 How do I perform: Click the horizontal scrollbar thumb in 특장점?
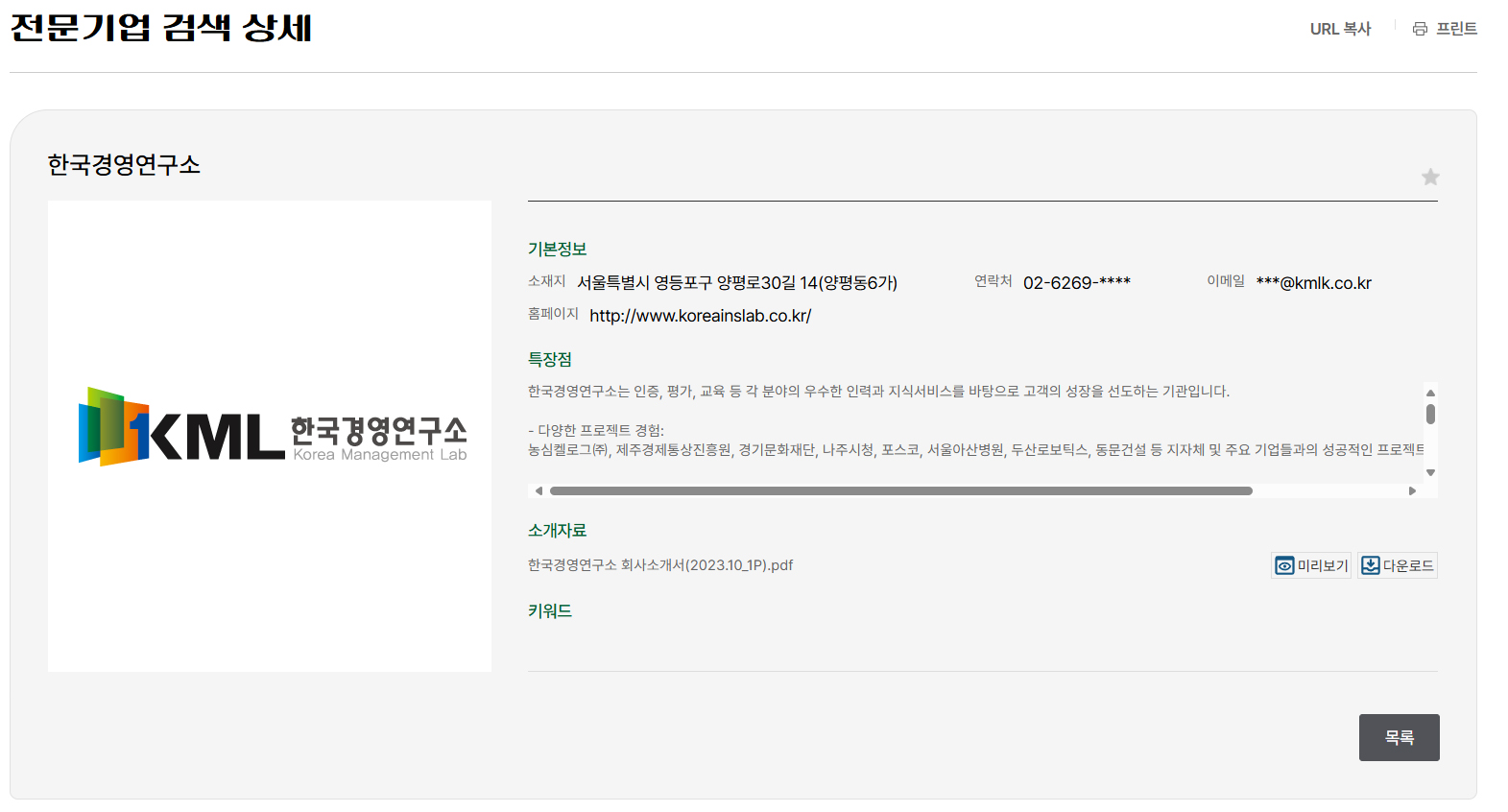tap(901, 490)
